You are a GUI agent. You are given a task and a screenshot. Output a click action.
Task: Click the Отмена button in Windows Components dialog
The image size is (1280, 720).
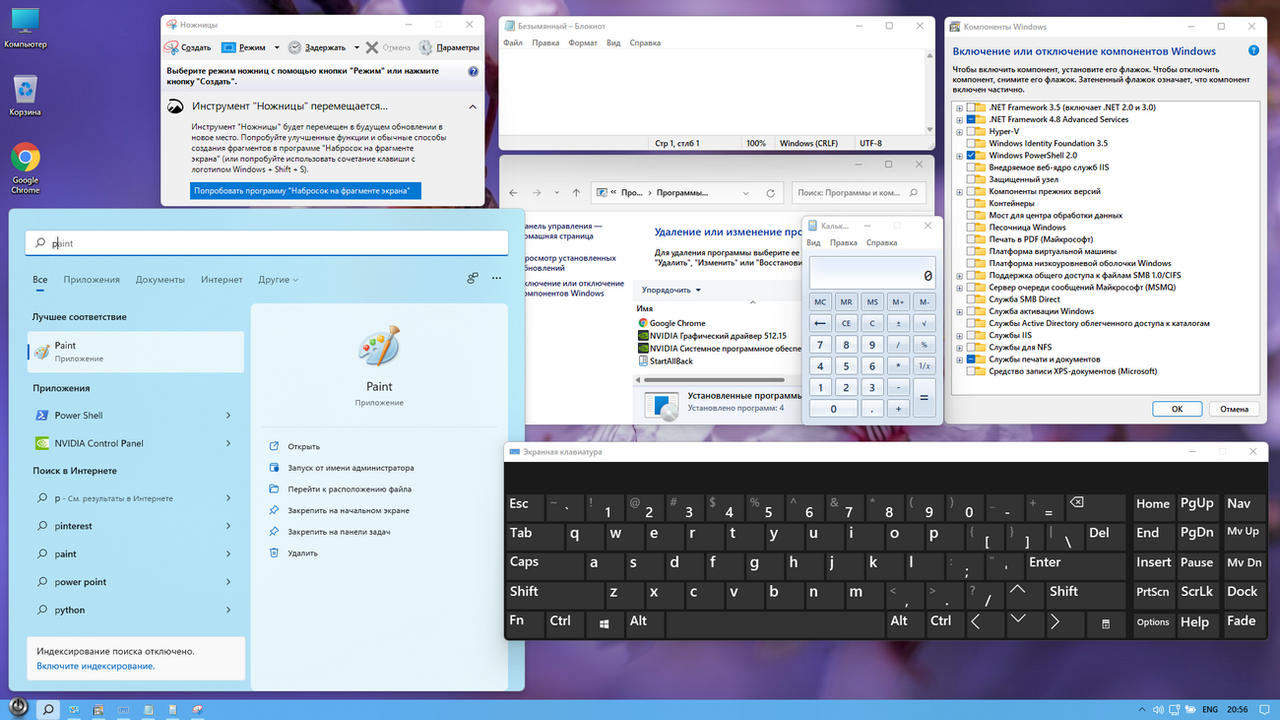pyautogui.click(x=1234, y=409)
